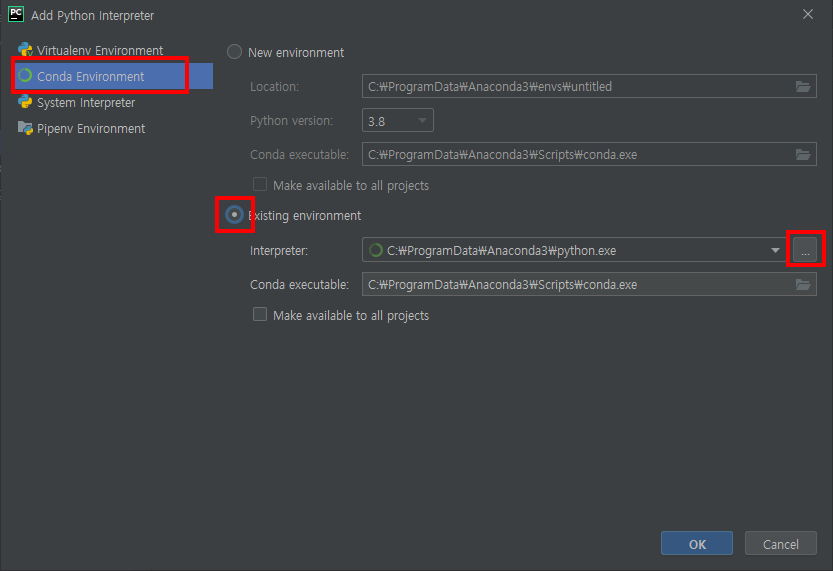The width and height of the screenshot is (833, 571).
Task: Choose the New environment radio button
Action: pyautogui.click(x=234, y=52)
